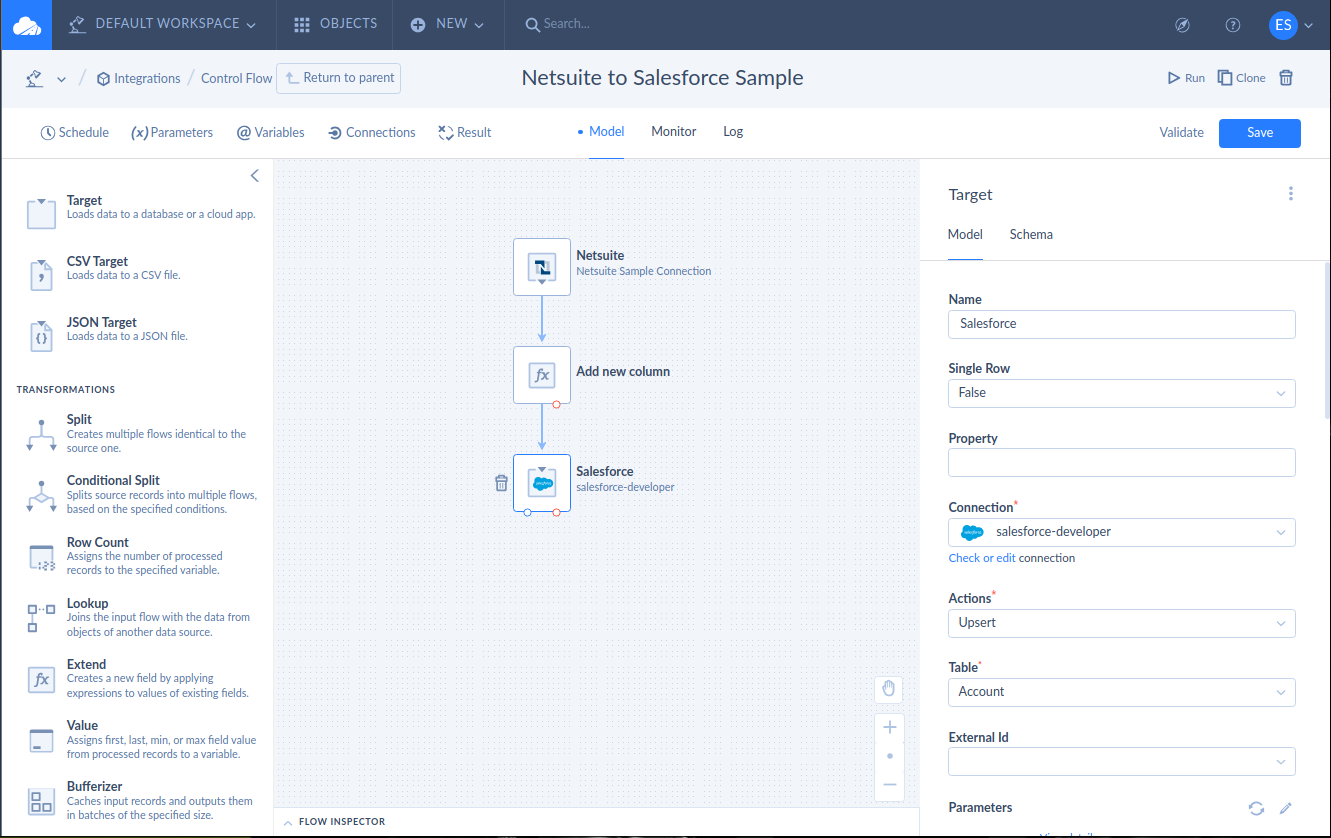The height and width of the screenshot is (838, 1331).
Task: Collapse the components sidebar with the arrow
Action: point(255,176)
